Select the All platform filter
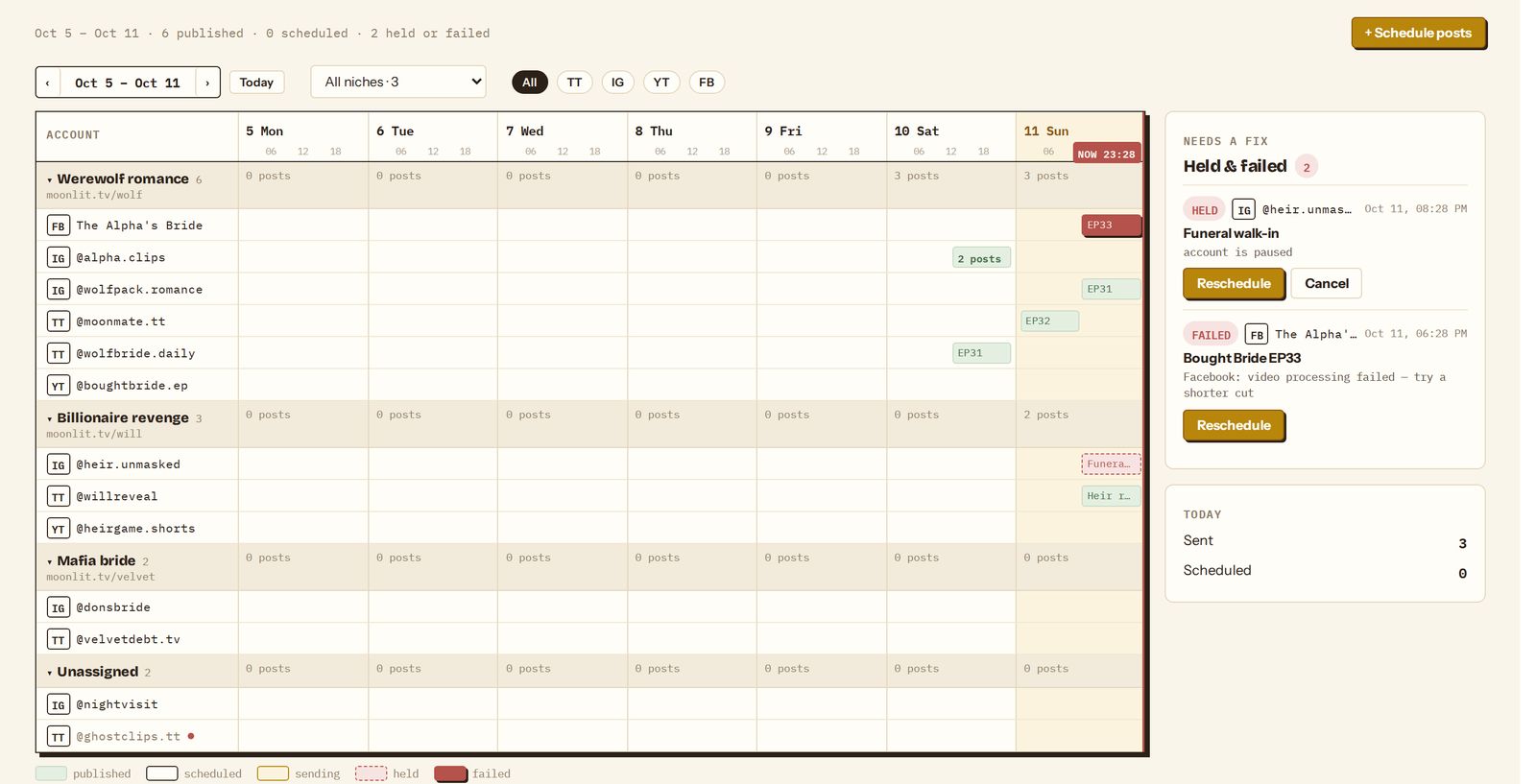The height and width of the screenshot is (784, 1536). (530, 83)
